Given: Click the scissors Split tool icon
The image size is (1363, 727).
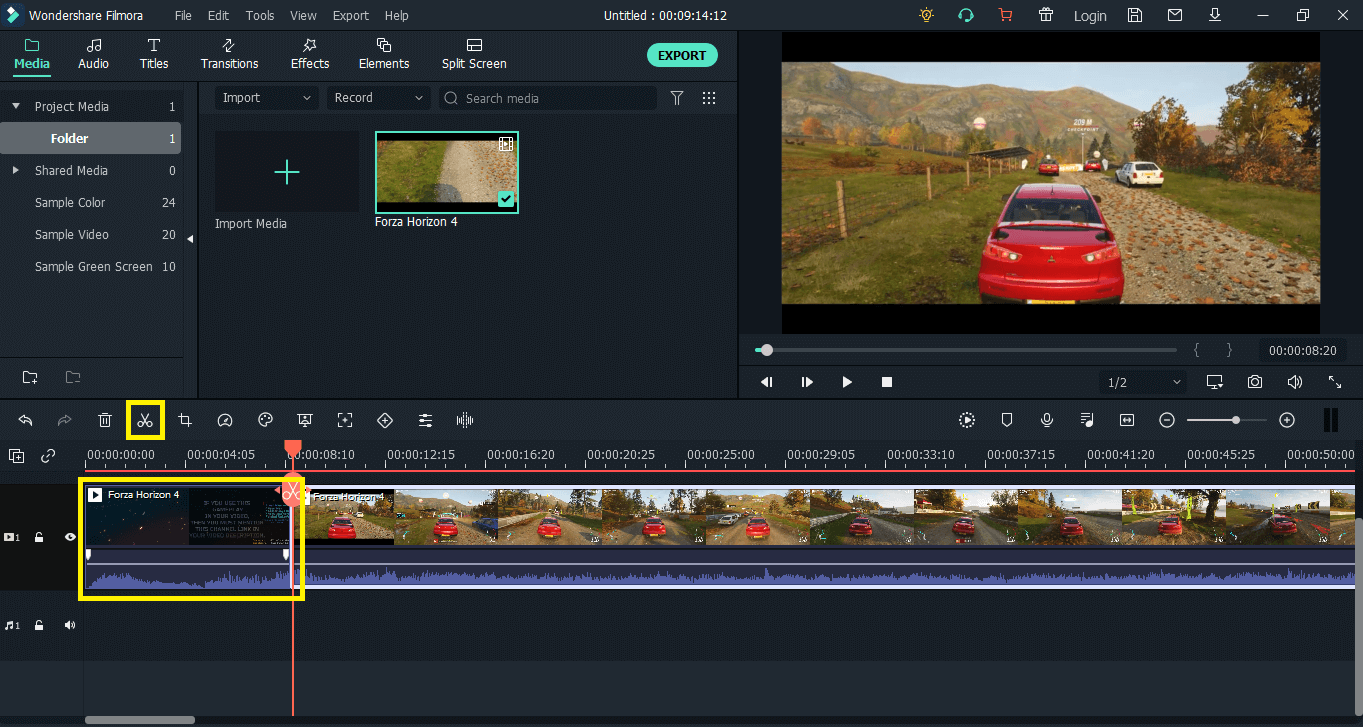Looking at the screenshot, I should [145, 420].
